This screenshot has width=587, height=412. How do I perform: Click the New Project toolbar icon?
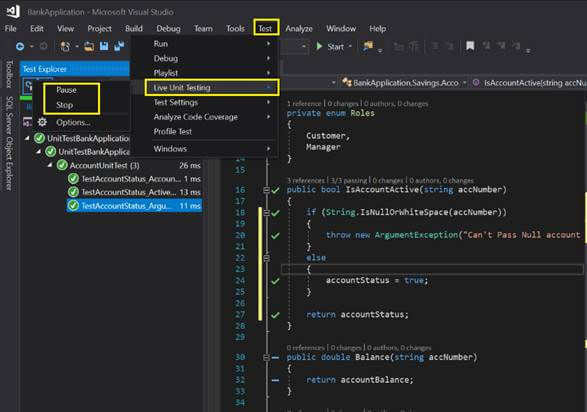click(x=65, y=46)
